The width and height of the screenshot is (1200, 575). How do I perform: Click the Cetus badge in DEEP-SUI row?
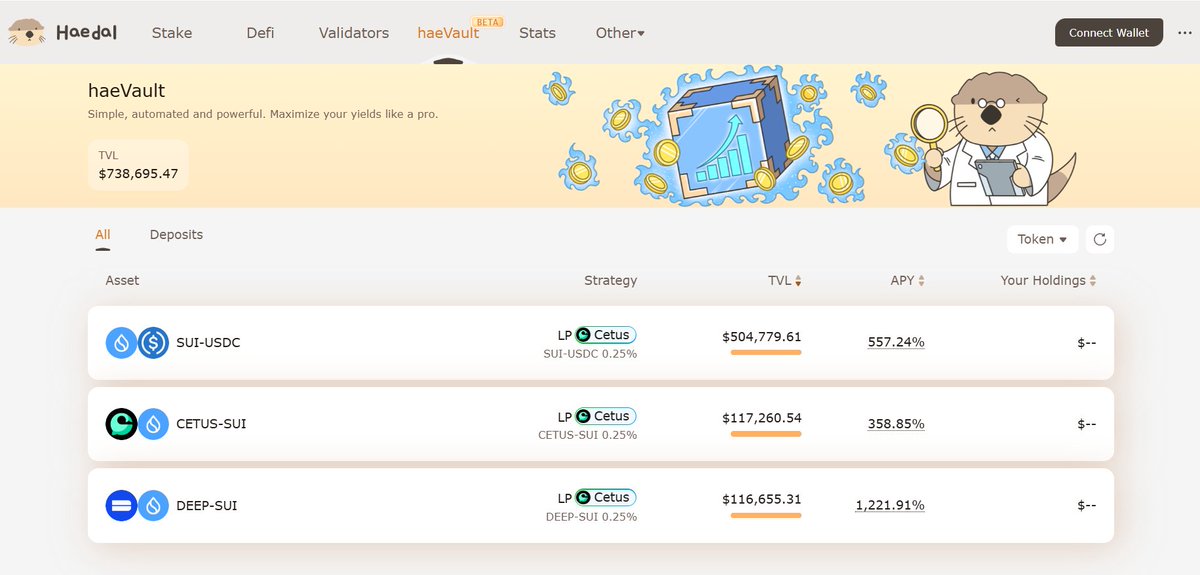pos(606,497)
